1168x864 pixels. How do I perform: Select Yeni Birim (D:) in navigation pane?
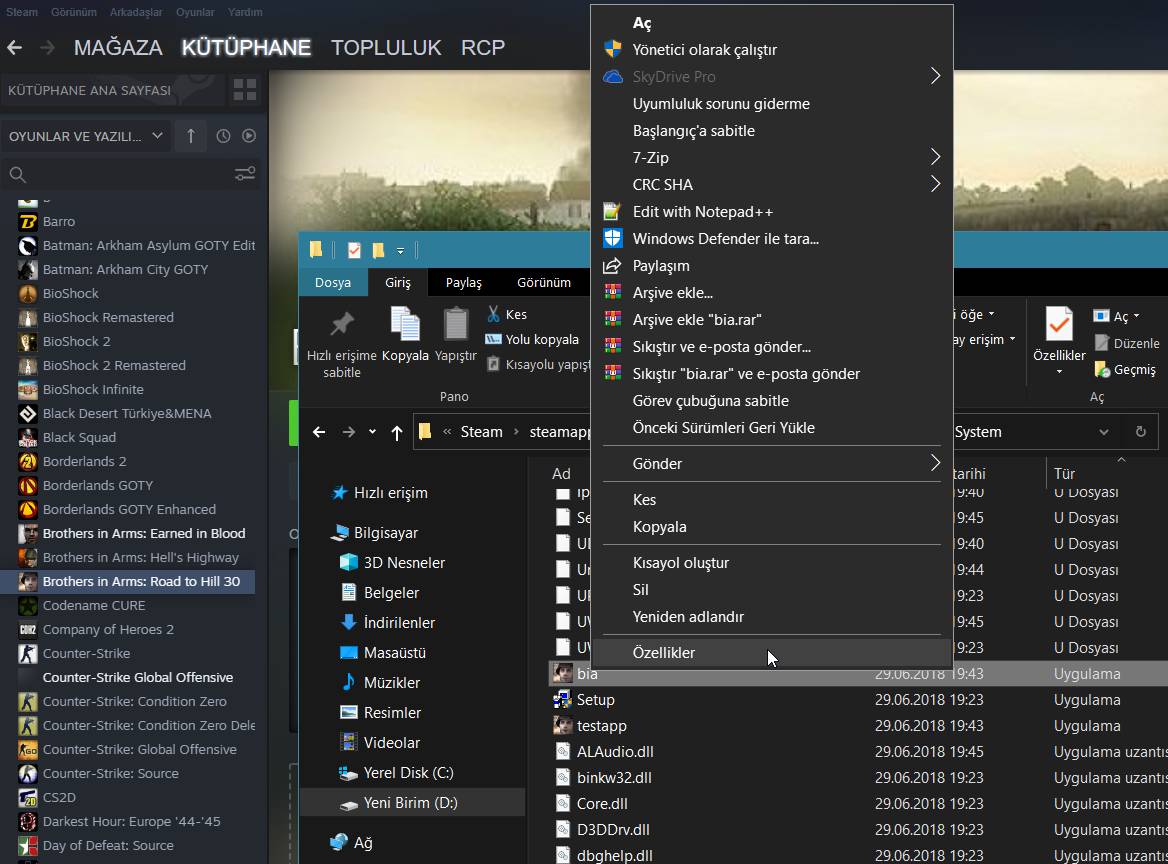pyautogui.click(x=413, y=803)
